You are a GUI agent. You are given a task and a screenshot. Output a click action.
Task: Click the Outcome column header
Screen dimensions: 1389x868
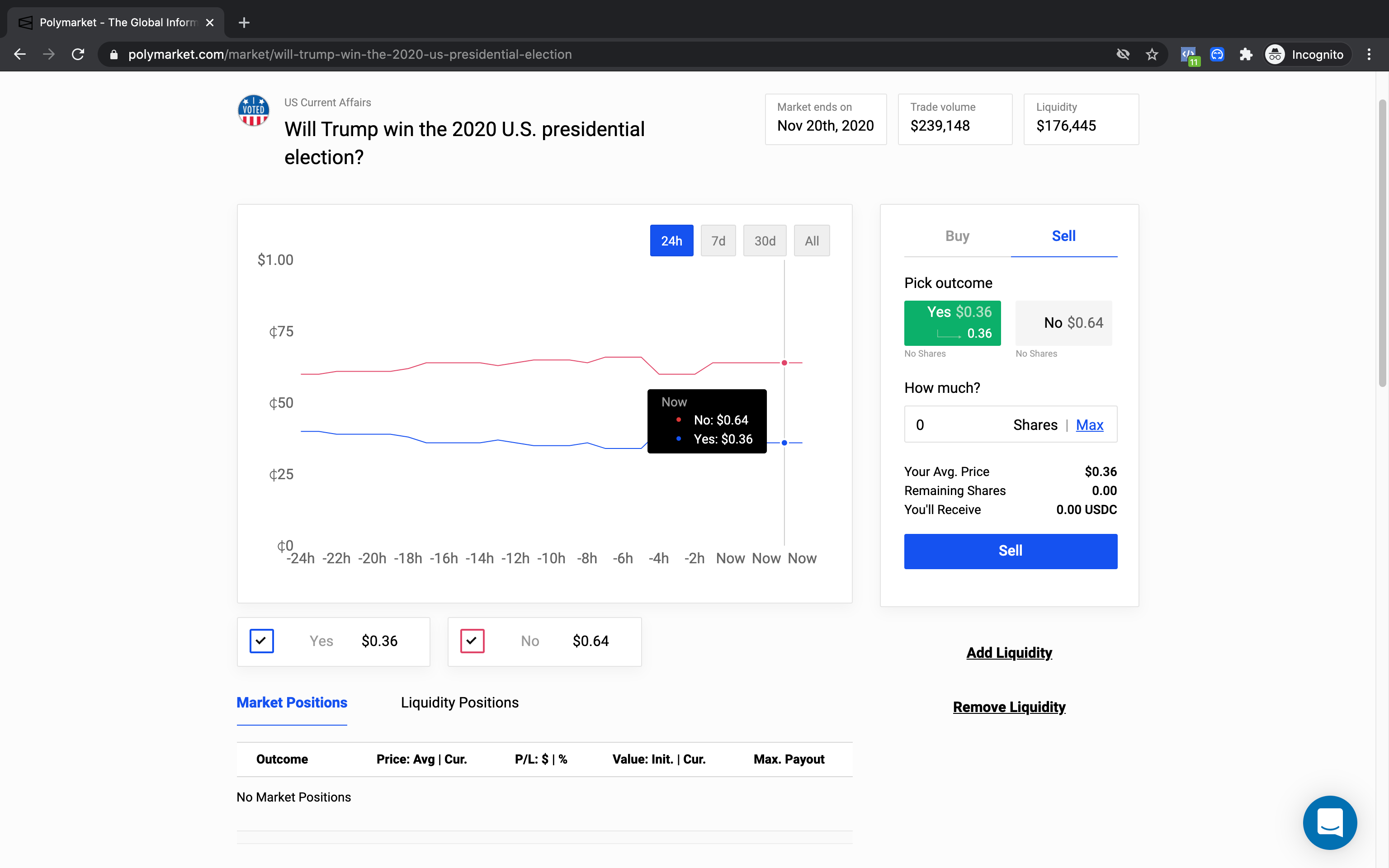click(x=282, y=759)
